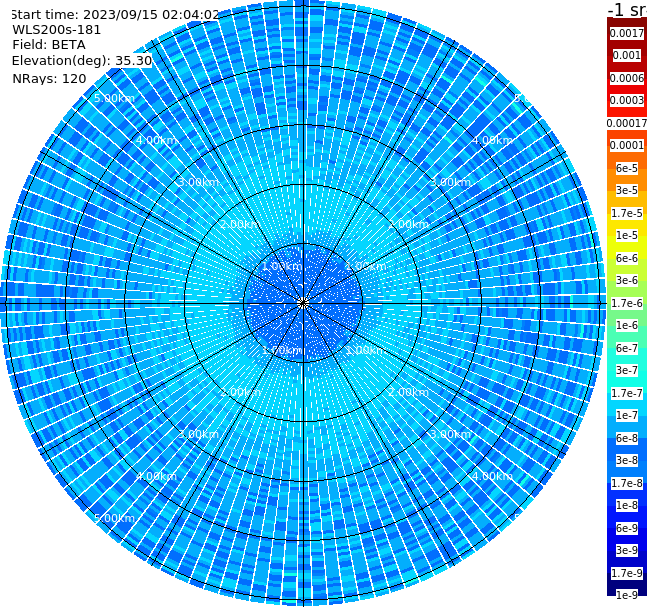Select the 3e-9 colorbar label

pyautogui.click(x=627, y=550)
